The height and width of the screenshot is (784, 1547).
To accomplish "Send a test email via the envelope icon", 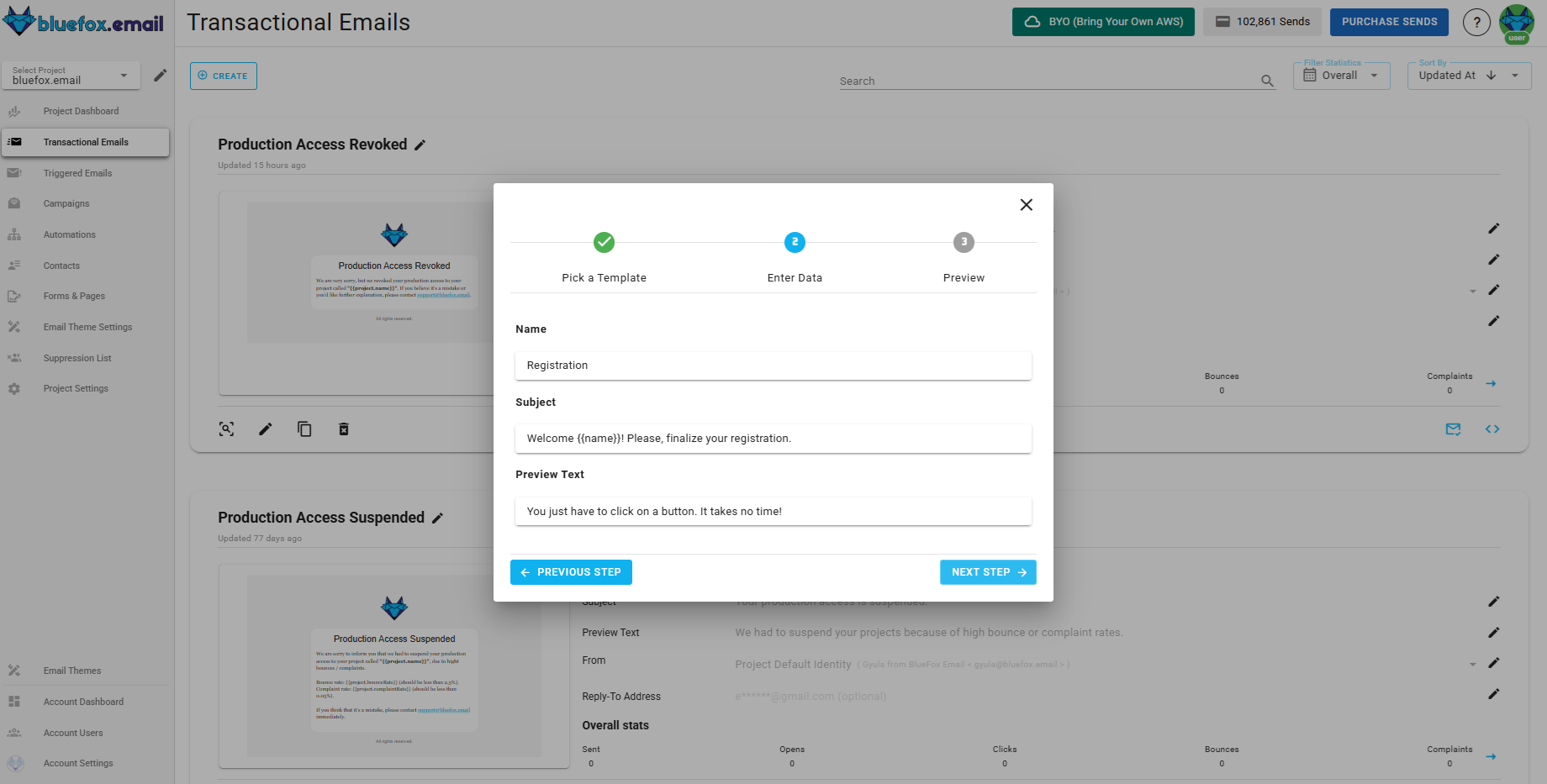I will click(1452, 429).
